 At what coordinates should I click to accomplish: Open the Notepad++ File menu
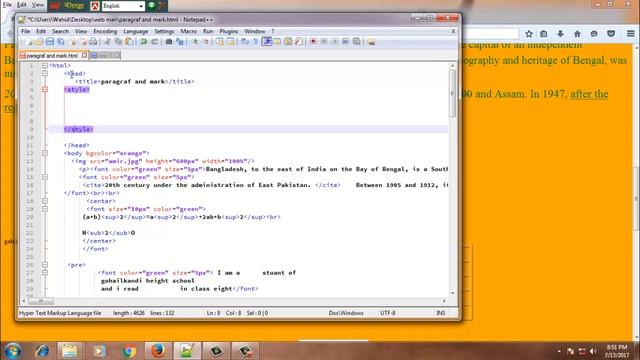pyautogui.click(x=25, y=31)
